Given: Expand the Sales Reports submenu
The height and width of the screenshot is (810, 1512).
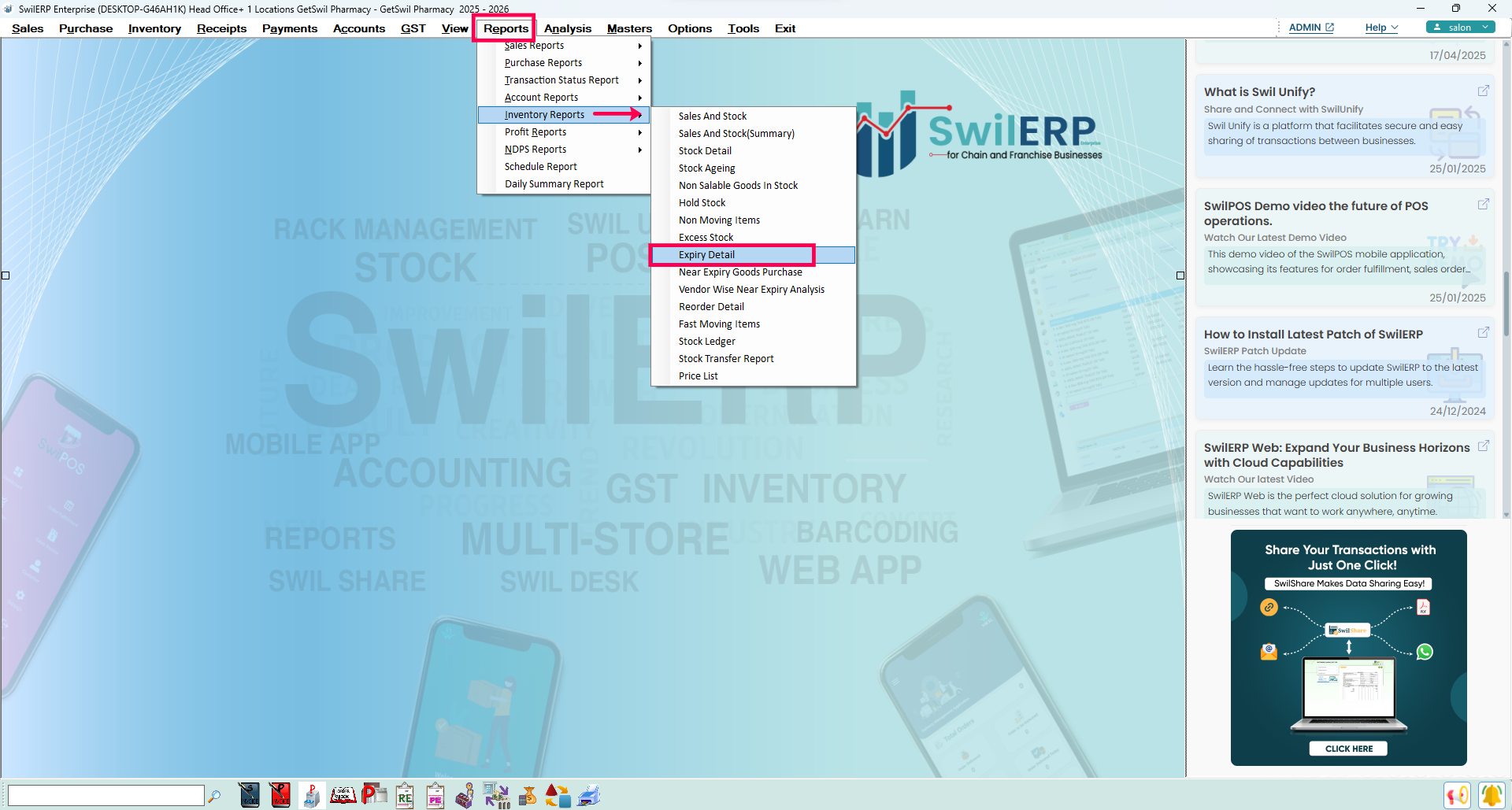Looking at the screenshot, I should [x=564, y=46].
